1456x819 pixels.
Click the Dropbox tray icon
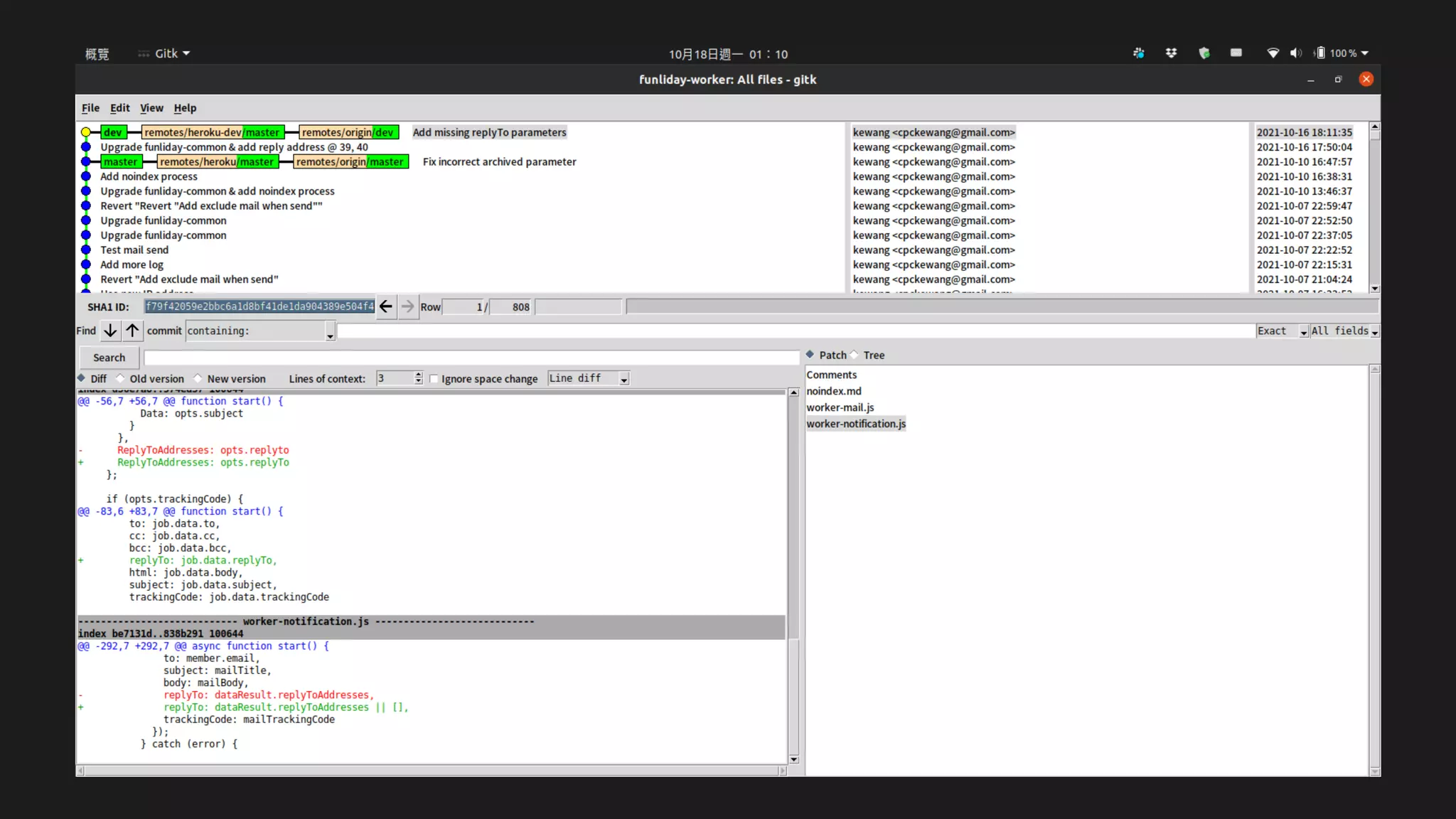point(1171,53)
